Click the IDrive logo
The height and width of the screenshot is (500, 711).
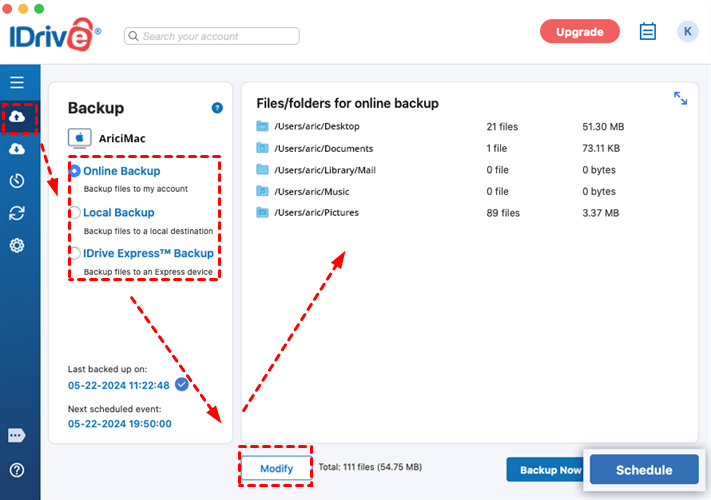[54, 34]
